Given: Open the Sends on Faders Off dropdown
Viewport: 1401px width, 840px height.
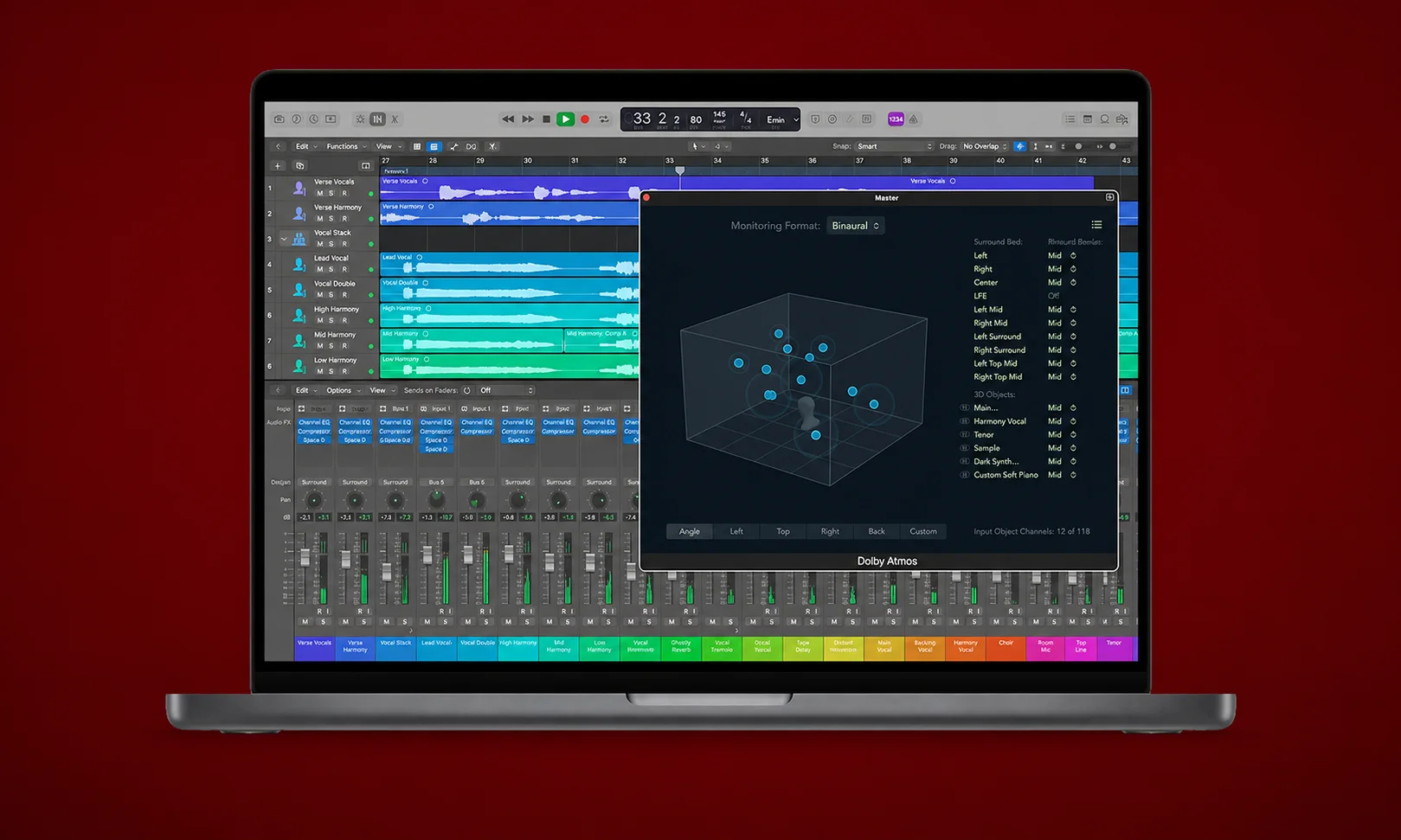Looking at the screenshot, I should pyautogui.click(x=506, y=390).
